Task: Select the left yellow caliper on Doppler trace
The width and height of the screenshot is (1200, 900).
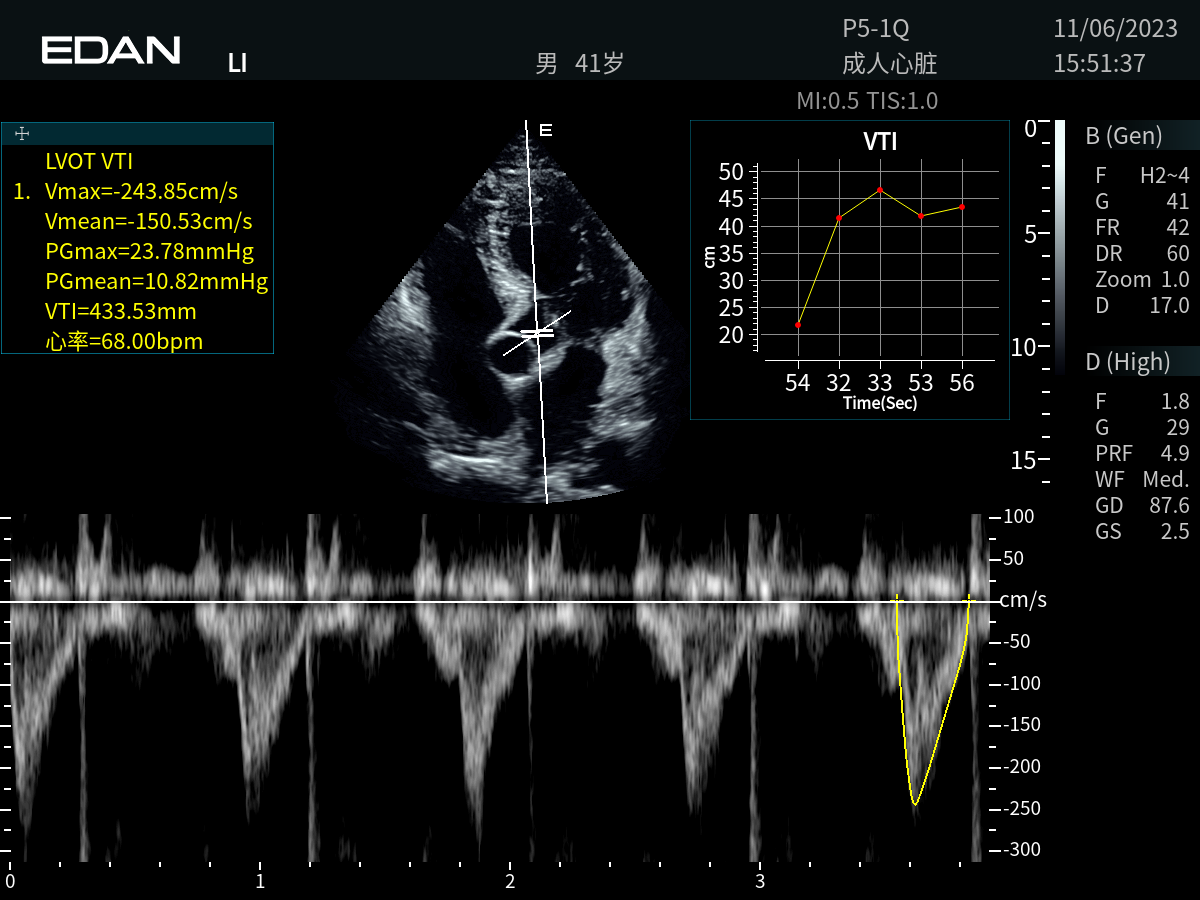Action: 896,600
